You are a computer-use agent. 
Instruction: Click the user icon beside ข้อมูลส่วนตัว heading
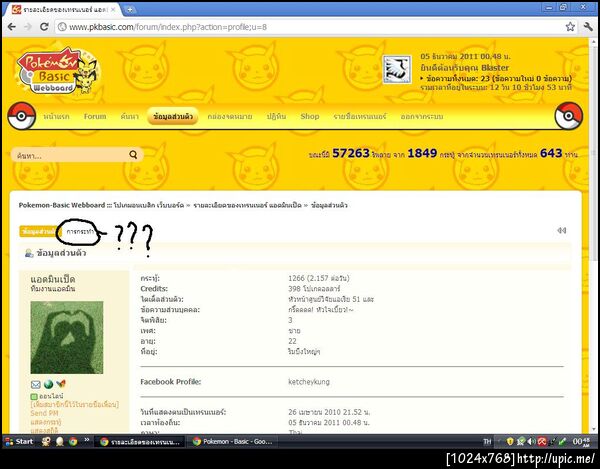pos(29,253)
